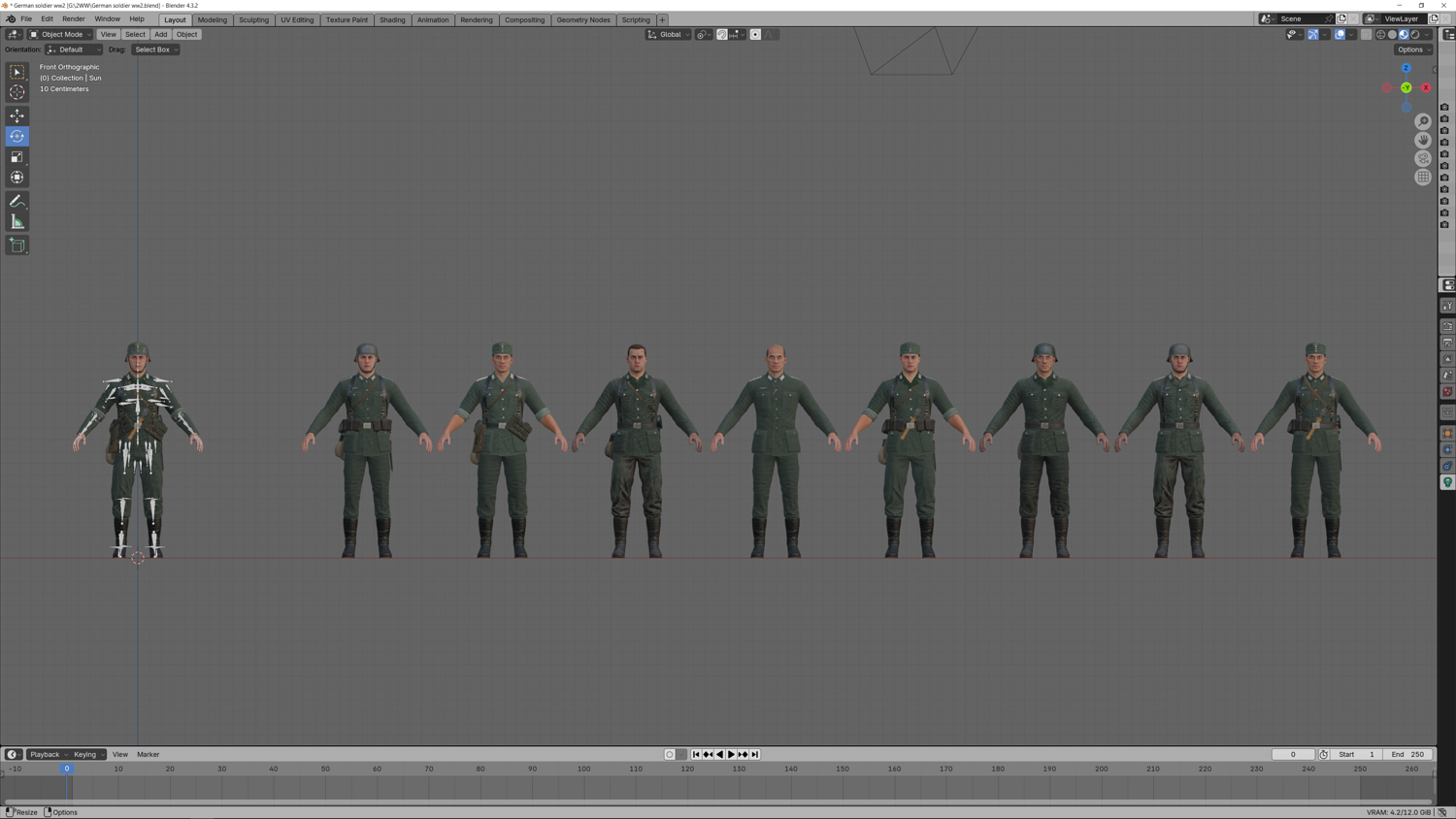Click the Start frame field
The height and width of the screenshot is (819, 1456).
click(x=1356, y=754)
